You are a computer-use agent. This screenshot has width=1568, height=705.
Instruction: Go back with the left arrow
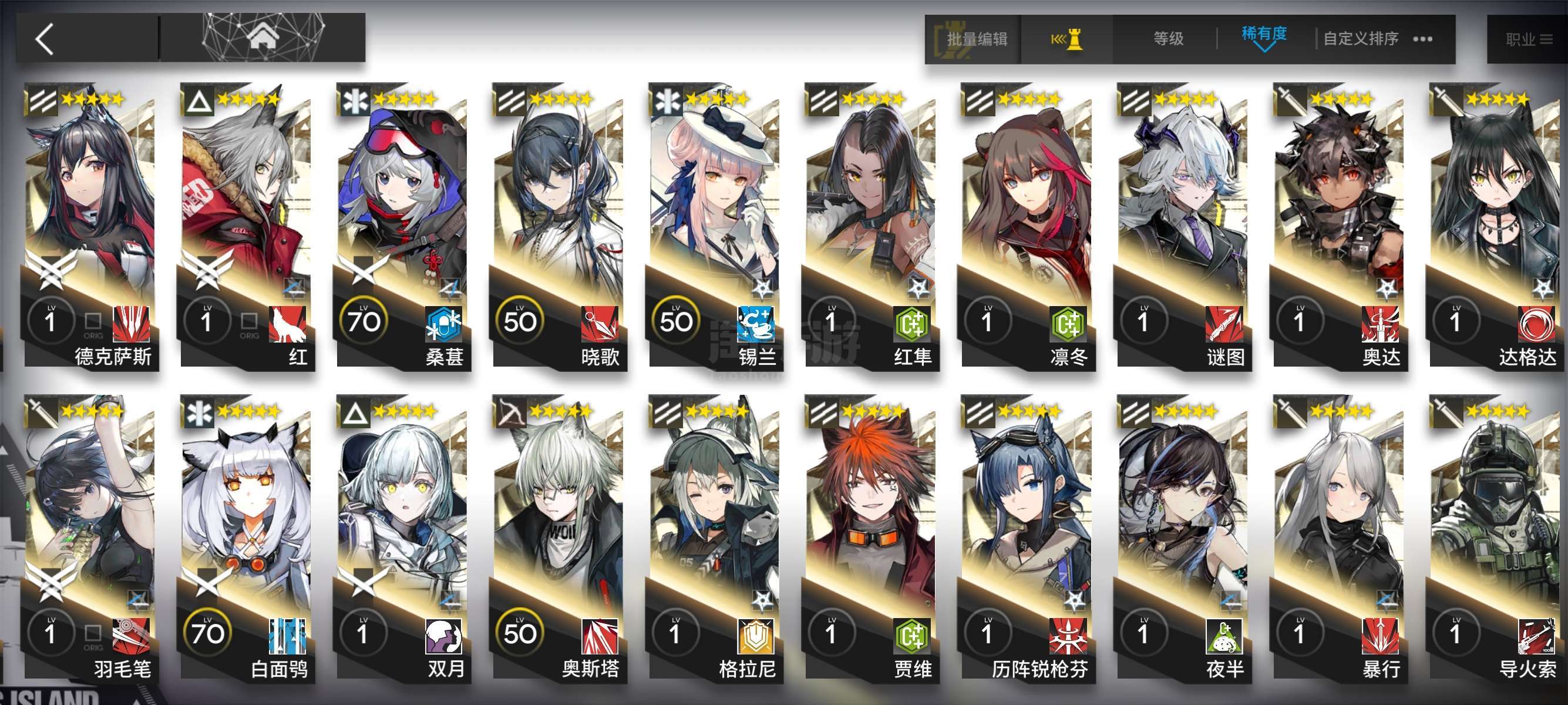45,39
